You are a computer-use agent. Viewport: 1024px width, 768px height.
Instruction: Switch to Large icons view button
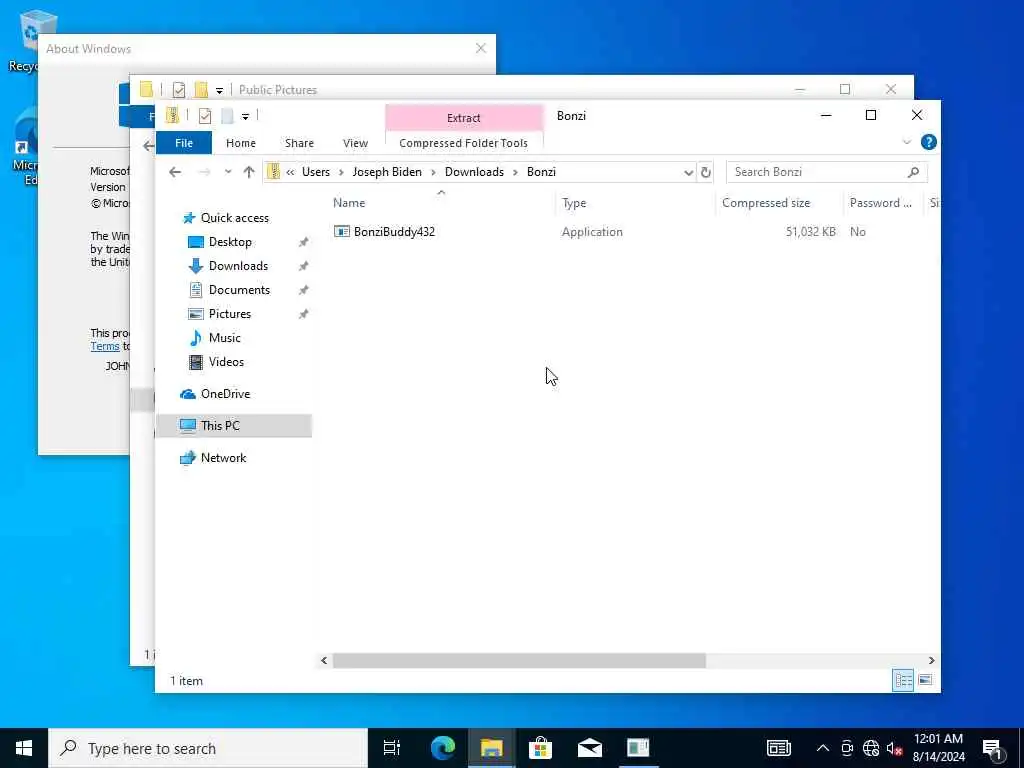tap(925, 680)
